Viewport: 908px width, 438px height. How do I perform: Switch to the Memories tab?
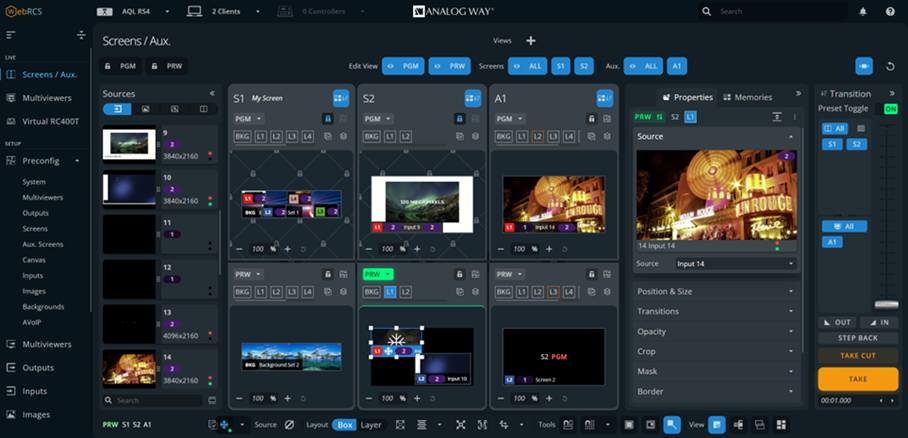pyautogui.click(x=746, y=97)
